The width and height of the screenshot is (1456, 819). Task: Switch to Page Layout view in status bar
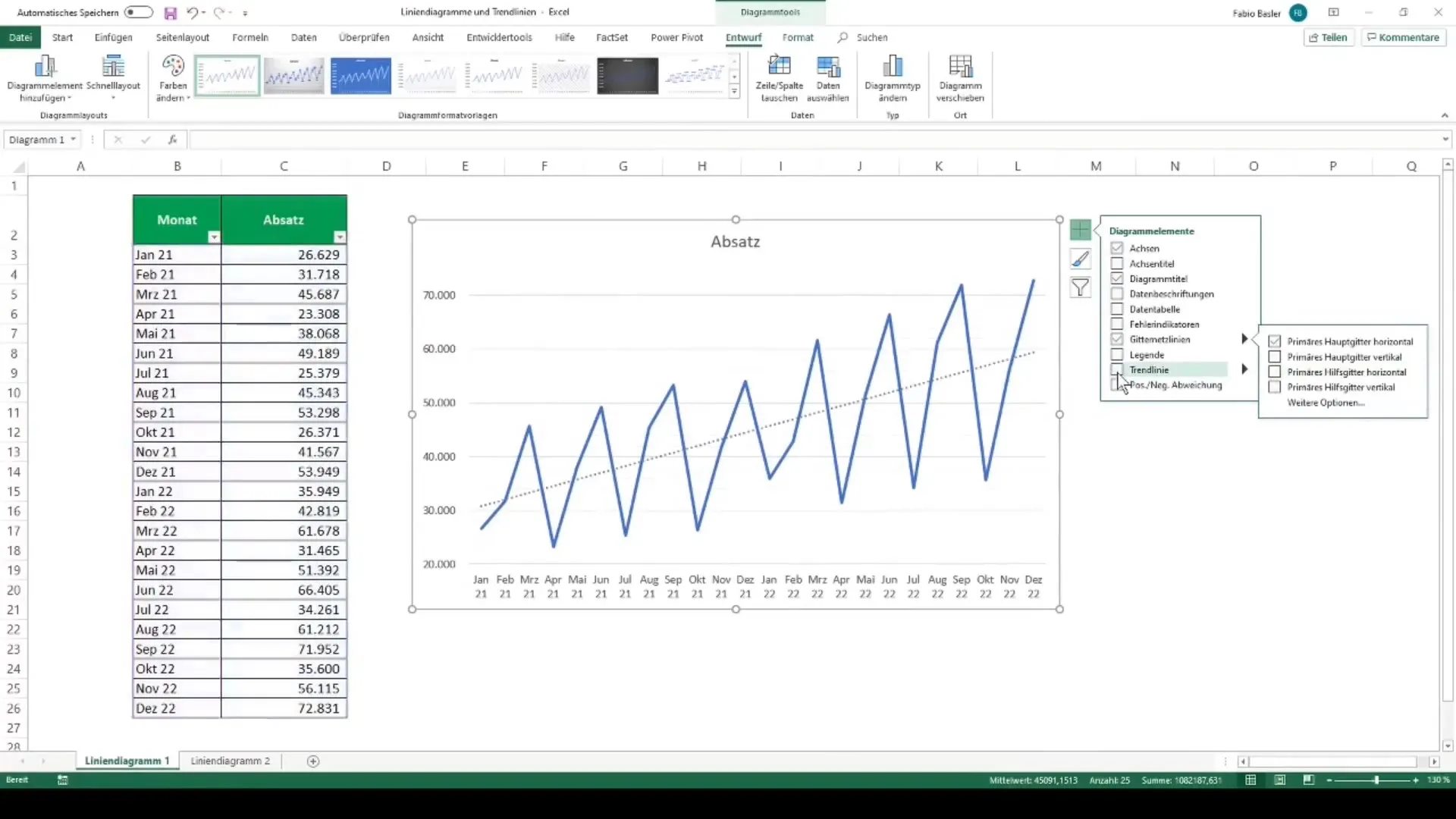click(x=1279, y=780)
